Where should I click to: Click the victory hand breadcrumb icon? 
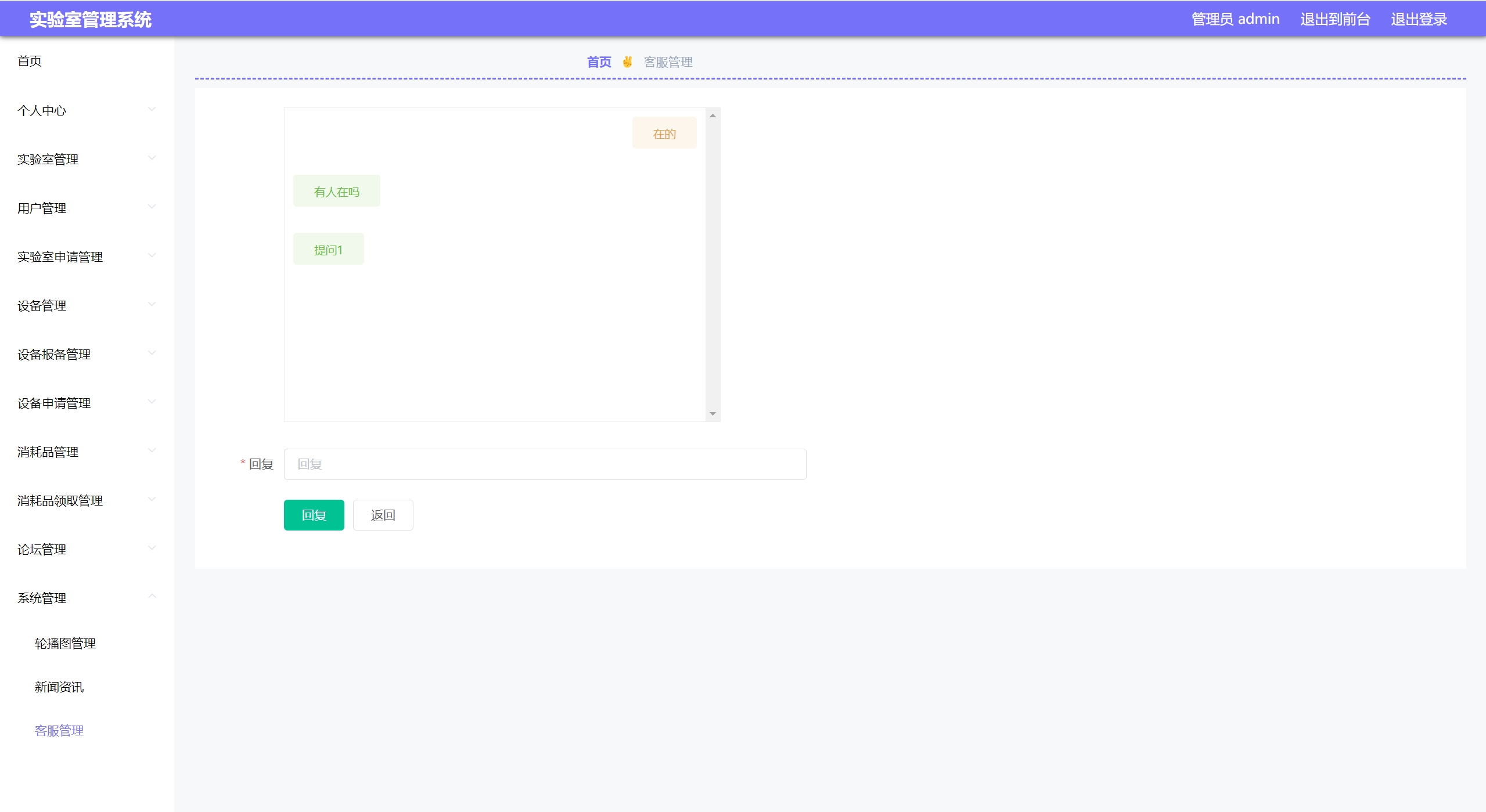tap(627, 62)
